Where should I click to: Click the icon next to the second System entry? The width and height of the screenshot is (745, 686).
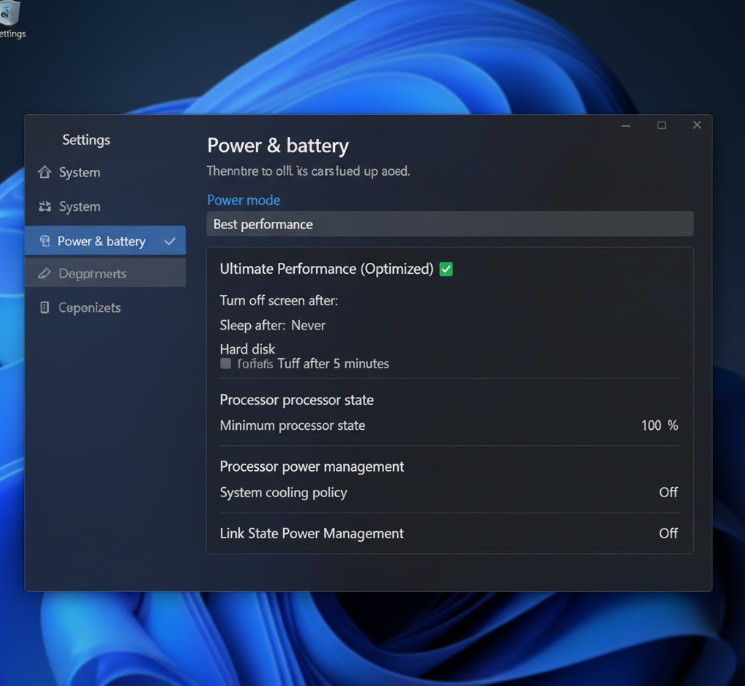pos(44,207)
